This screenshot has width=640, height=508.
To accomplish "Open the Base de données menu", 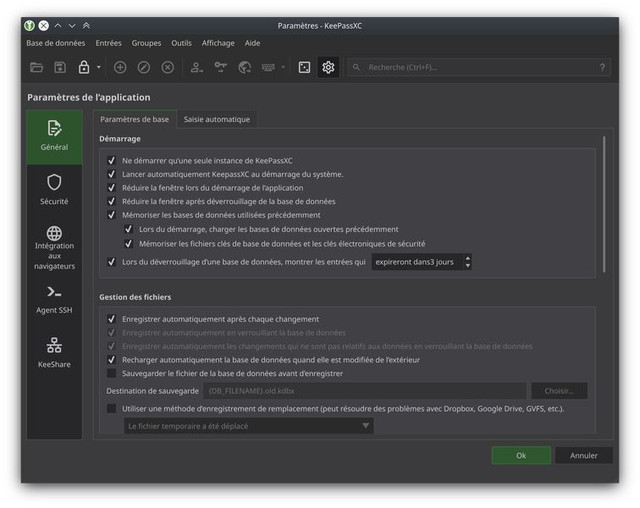I will (x=56, y=43).
